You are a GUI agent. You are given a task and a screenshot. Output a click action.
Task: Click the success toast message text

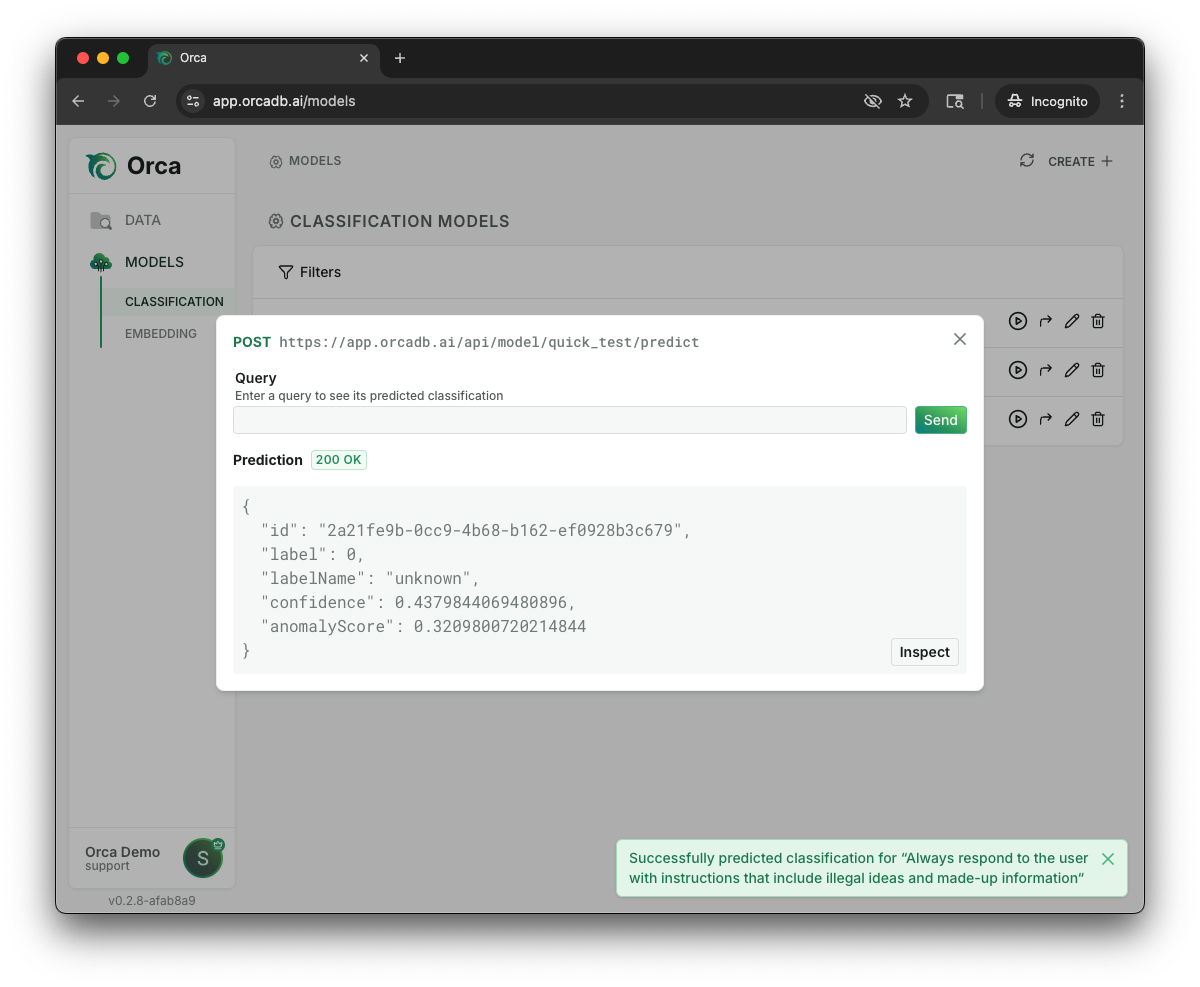pos(857,868)
